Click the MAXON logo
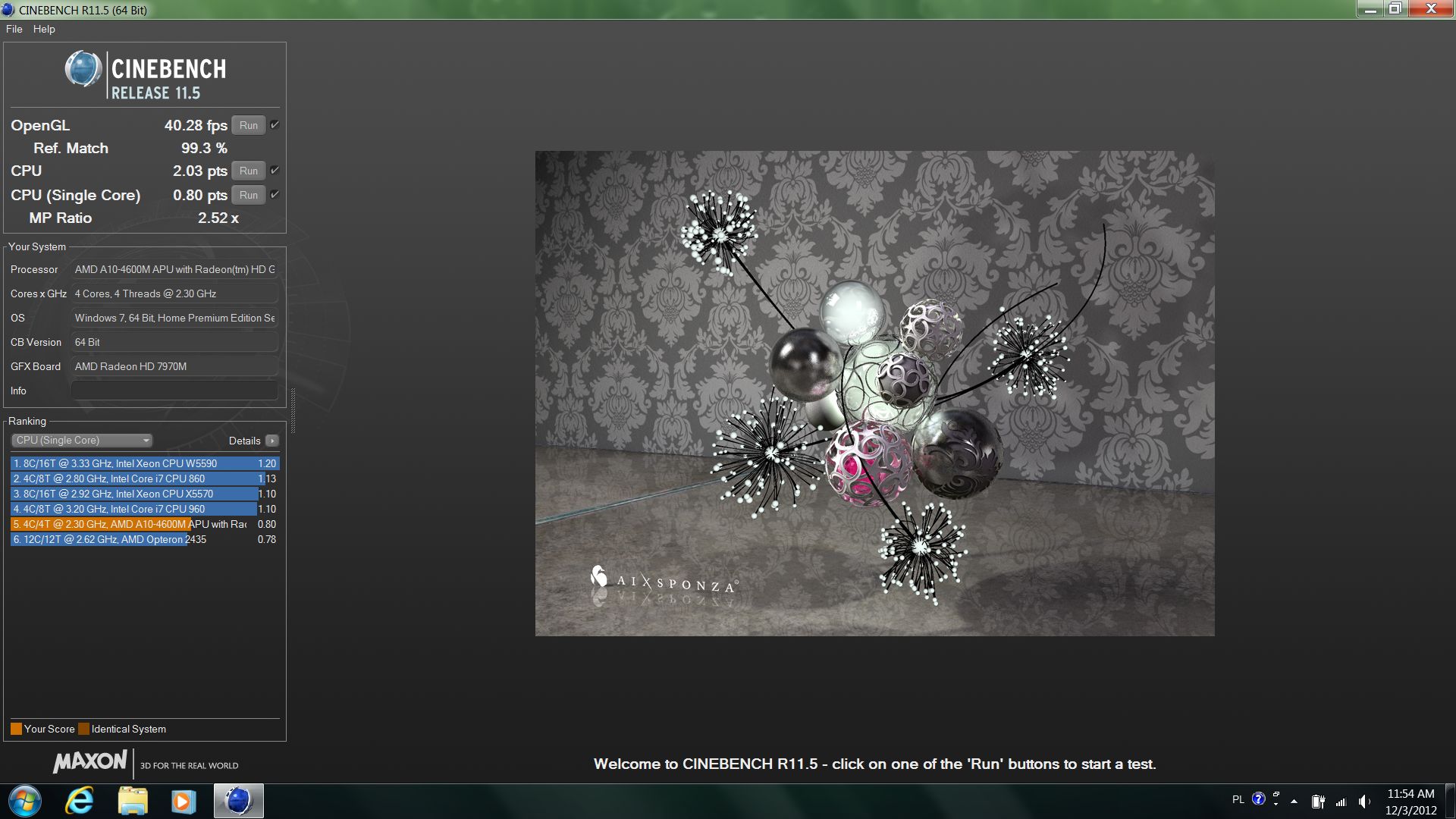 [x=90, y=762]
